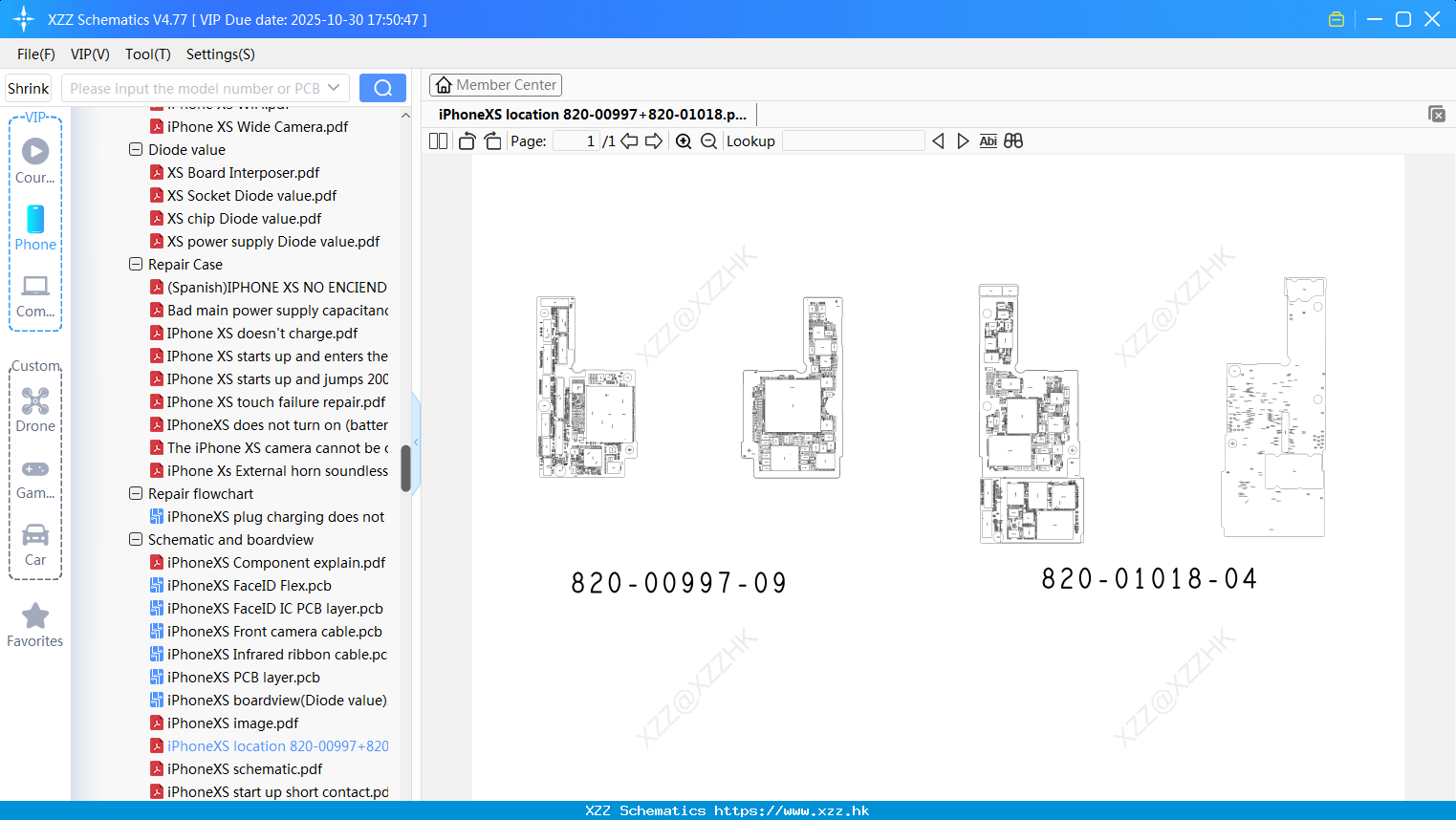The width and height of the screenshot is (1456, 820).
Task: Click the file tree scrollbar thumb
Action: point(405,468)
